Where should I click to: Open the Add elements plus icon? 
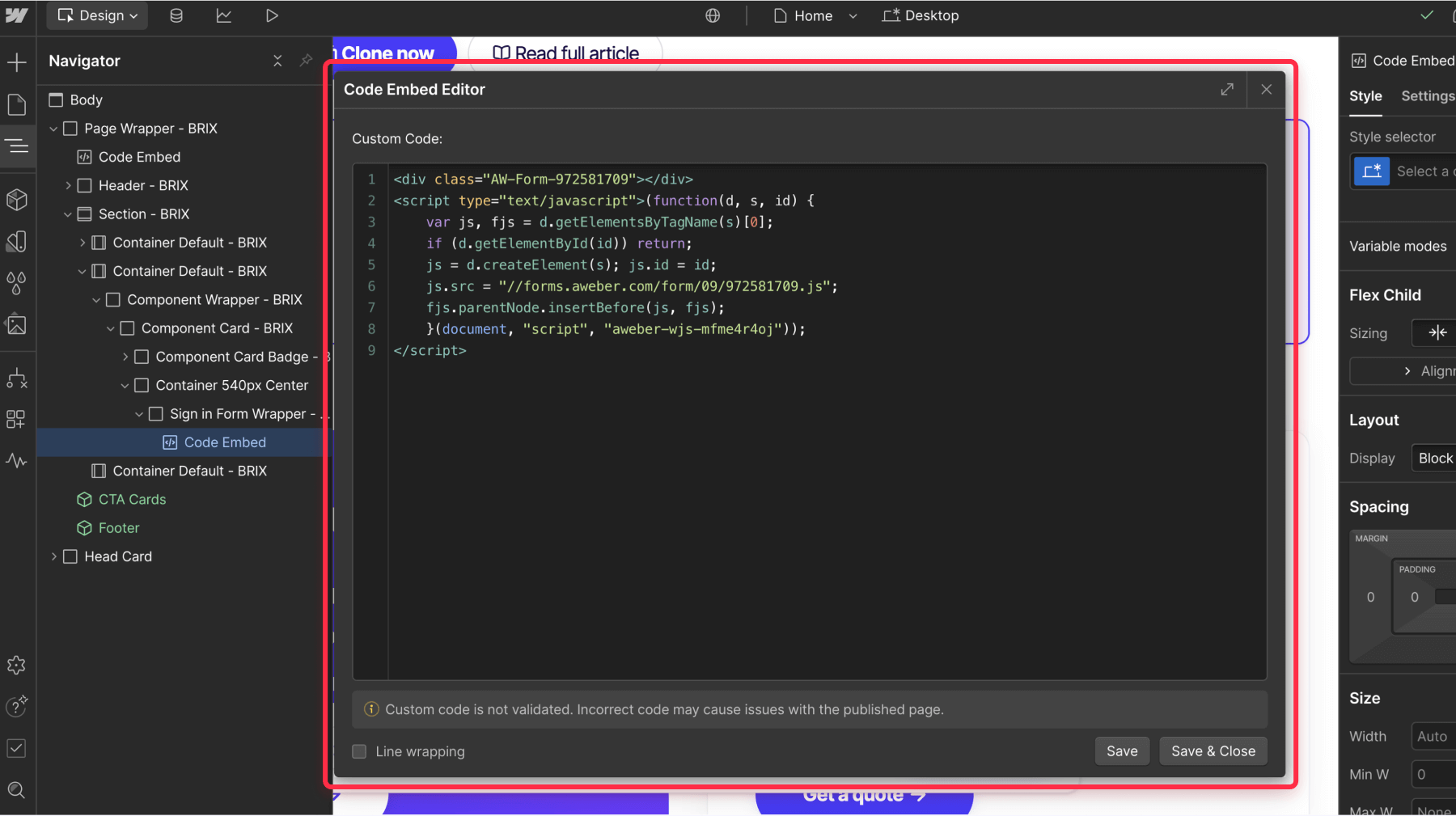click(17, 62)
